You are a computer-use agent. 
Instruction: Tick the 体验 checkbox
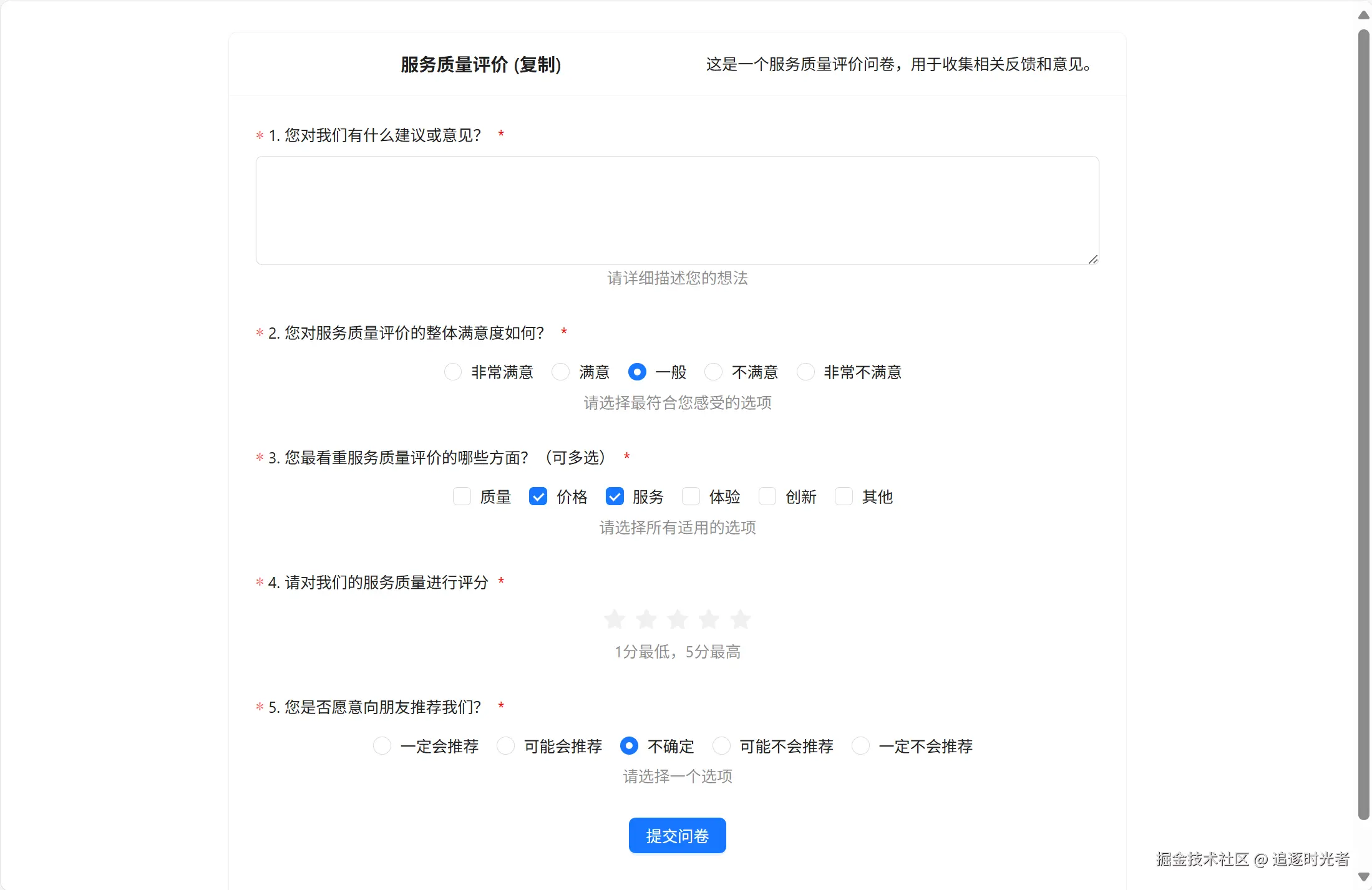691,496
